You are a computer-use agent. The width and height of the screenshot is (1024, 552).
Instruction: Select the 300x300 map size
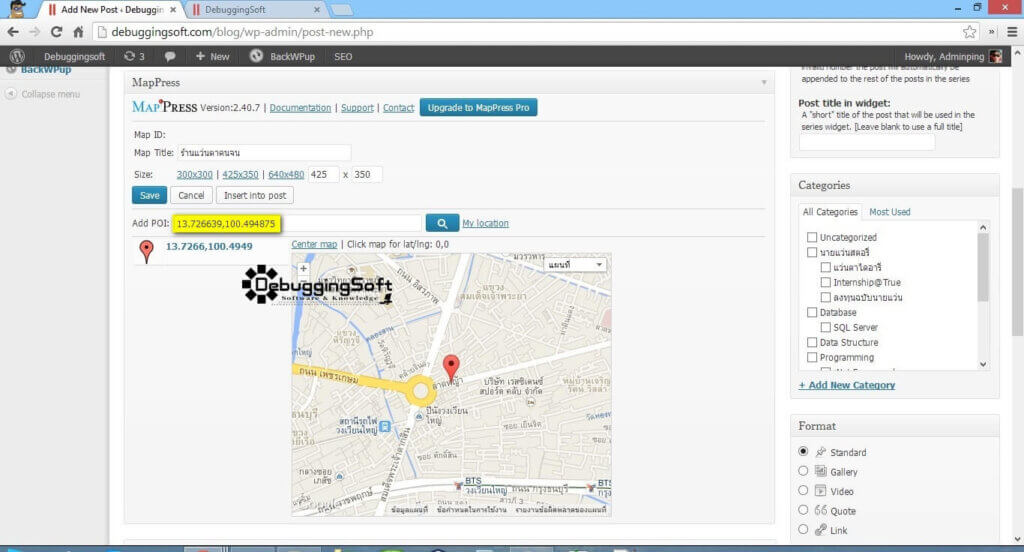point(195,174)
